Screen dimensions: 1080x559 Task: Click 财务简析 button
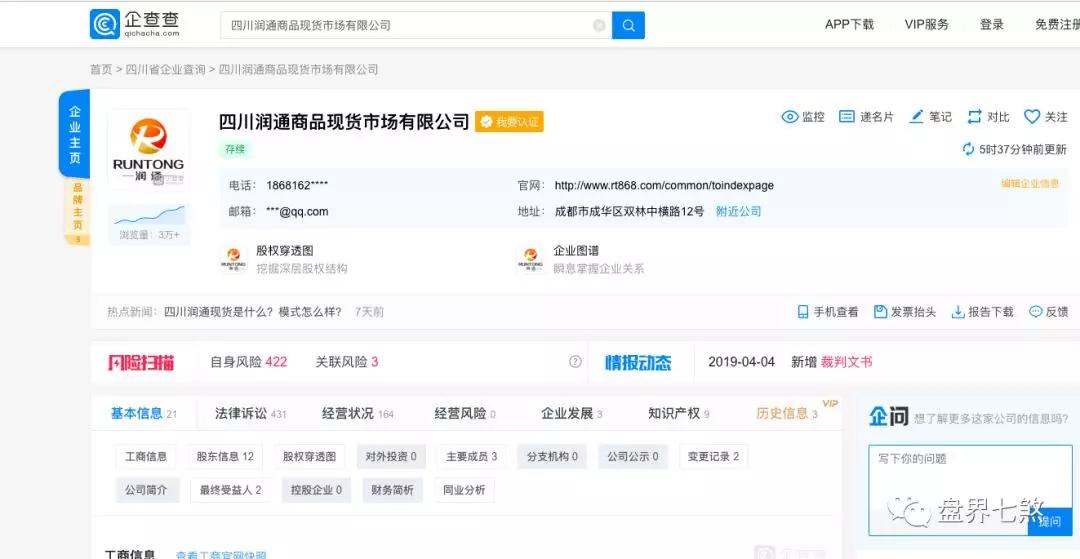(x=393, y=490)
